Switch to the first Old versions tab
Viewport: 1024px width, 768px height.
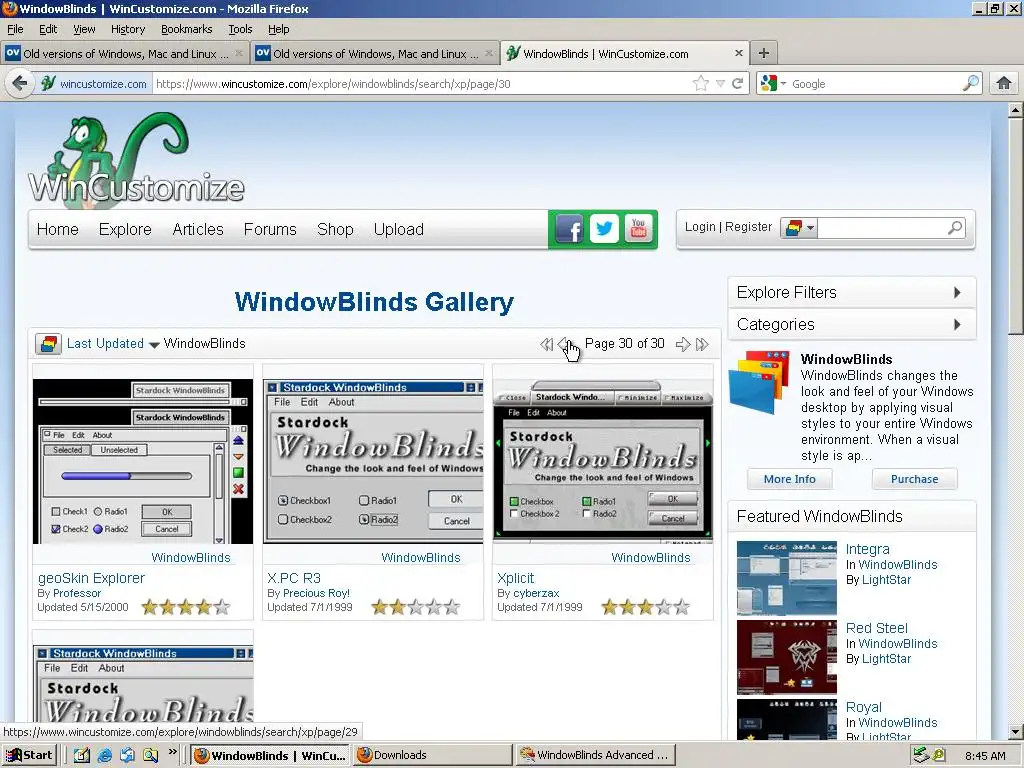click(125, 54)
